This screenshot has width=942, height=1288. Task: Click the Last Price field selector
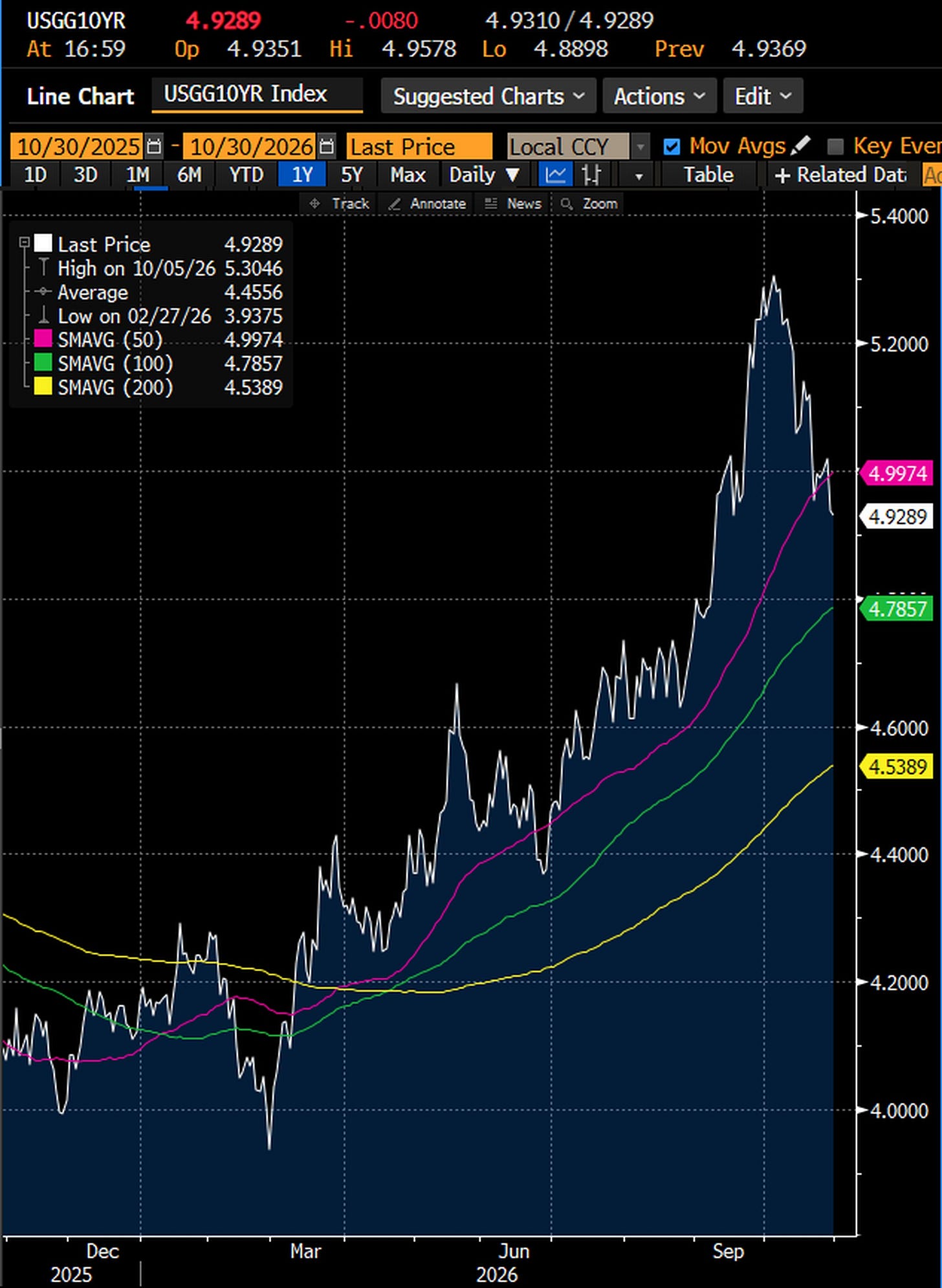point(419,147)
